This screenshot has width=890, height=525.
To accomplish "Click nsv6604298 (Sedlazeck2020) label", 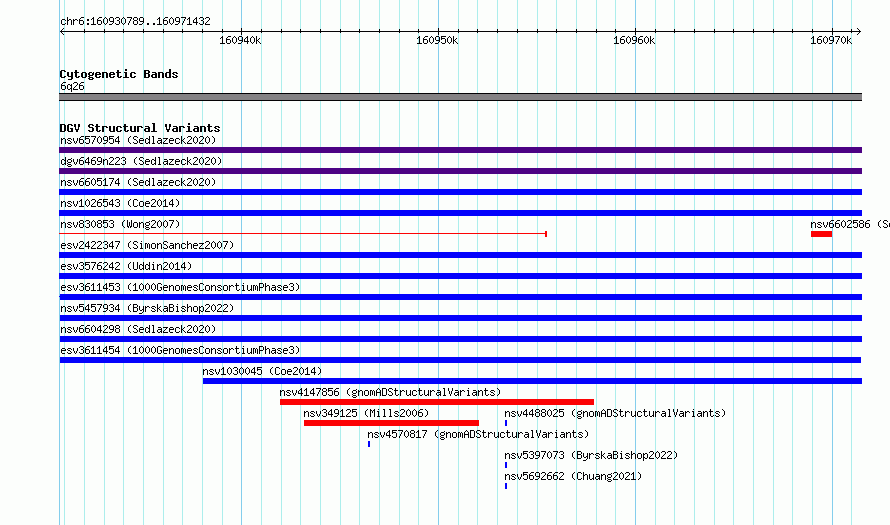I will [x=138, y=329].
